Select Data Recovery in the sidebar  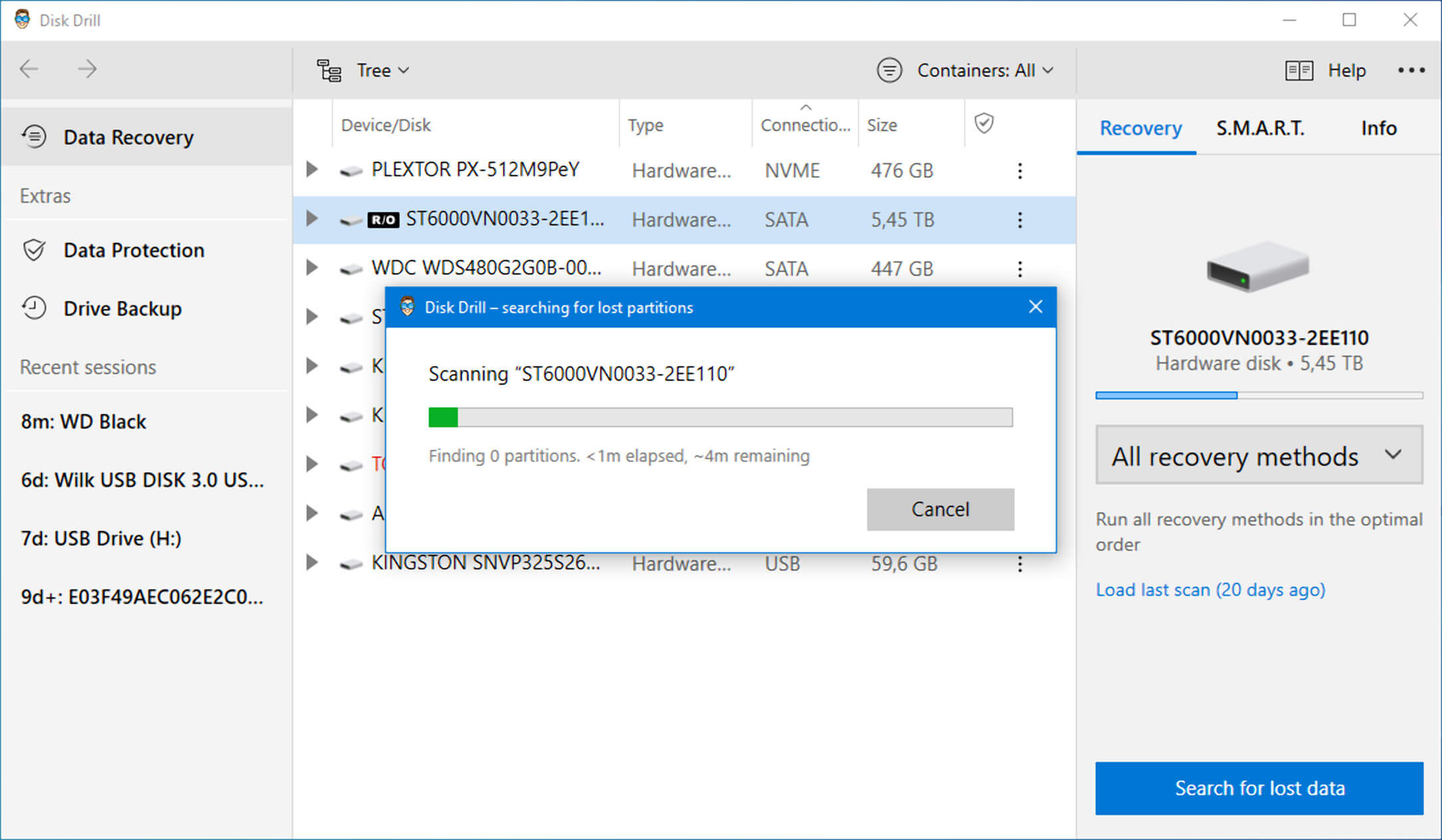click(x=147, y=137)
